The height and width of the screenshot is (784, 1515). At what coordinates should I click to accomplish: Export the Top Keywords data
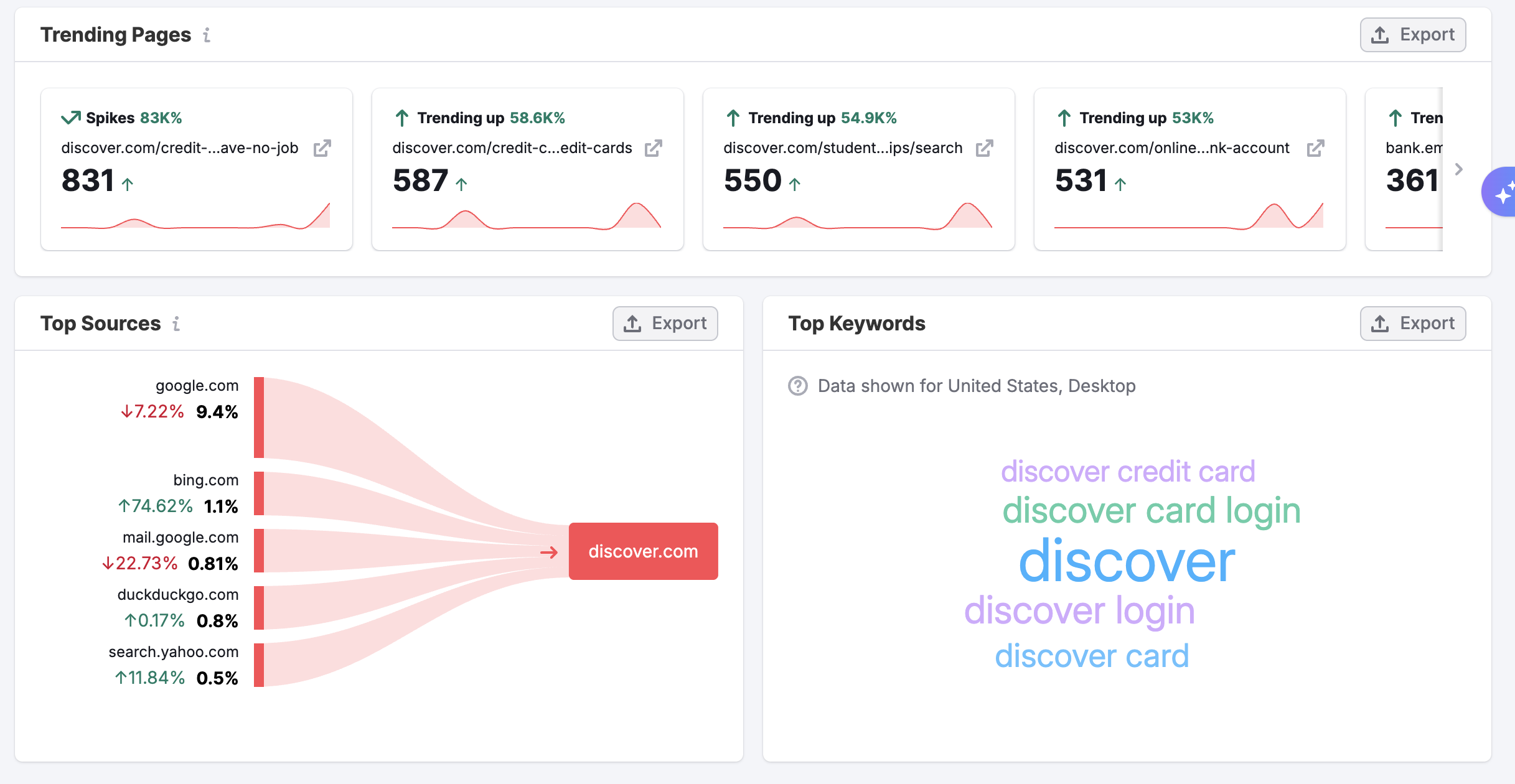click(x=1412, y=324)
